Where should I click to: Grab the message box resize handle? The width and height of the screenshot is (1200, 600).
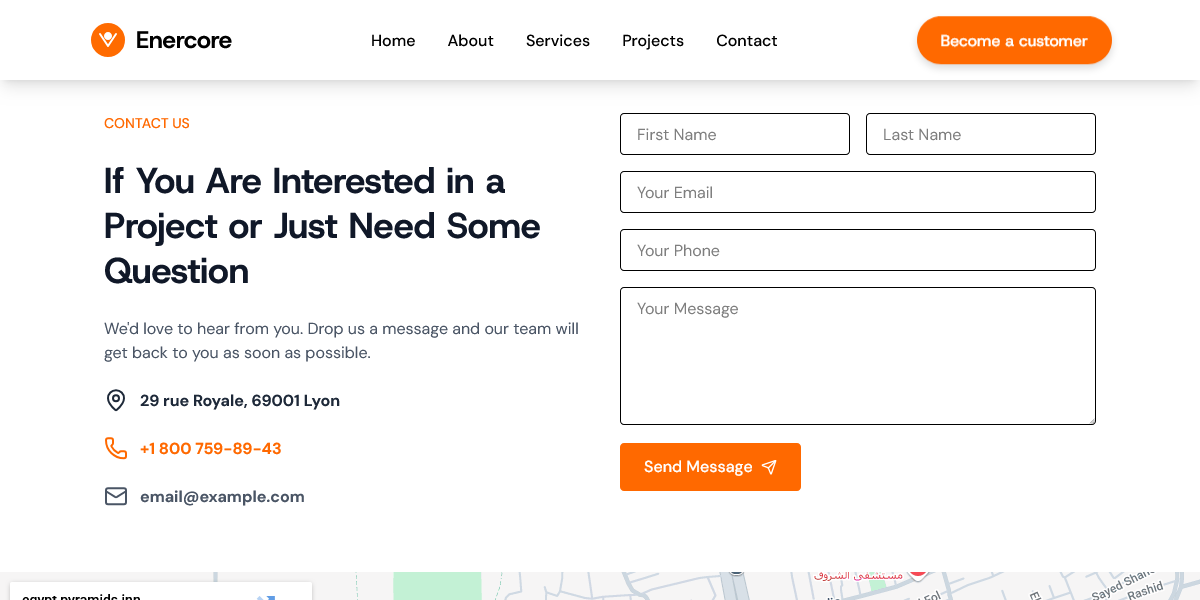coord(1090,419)
